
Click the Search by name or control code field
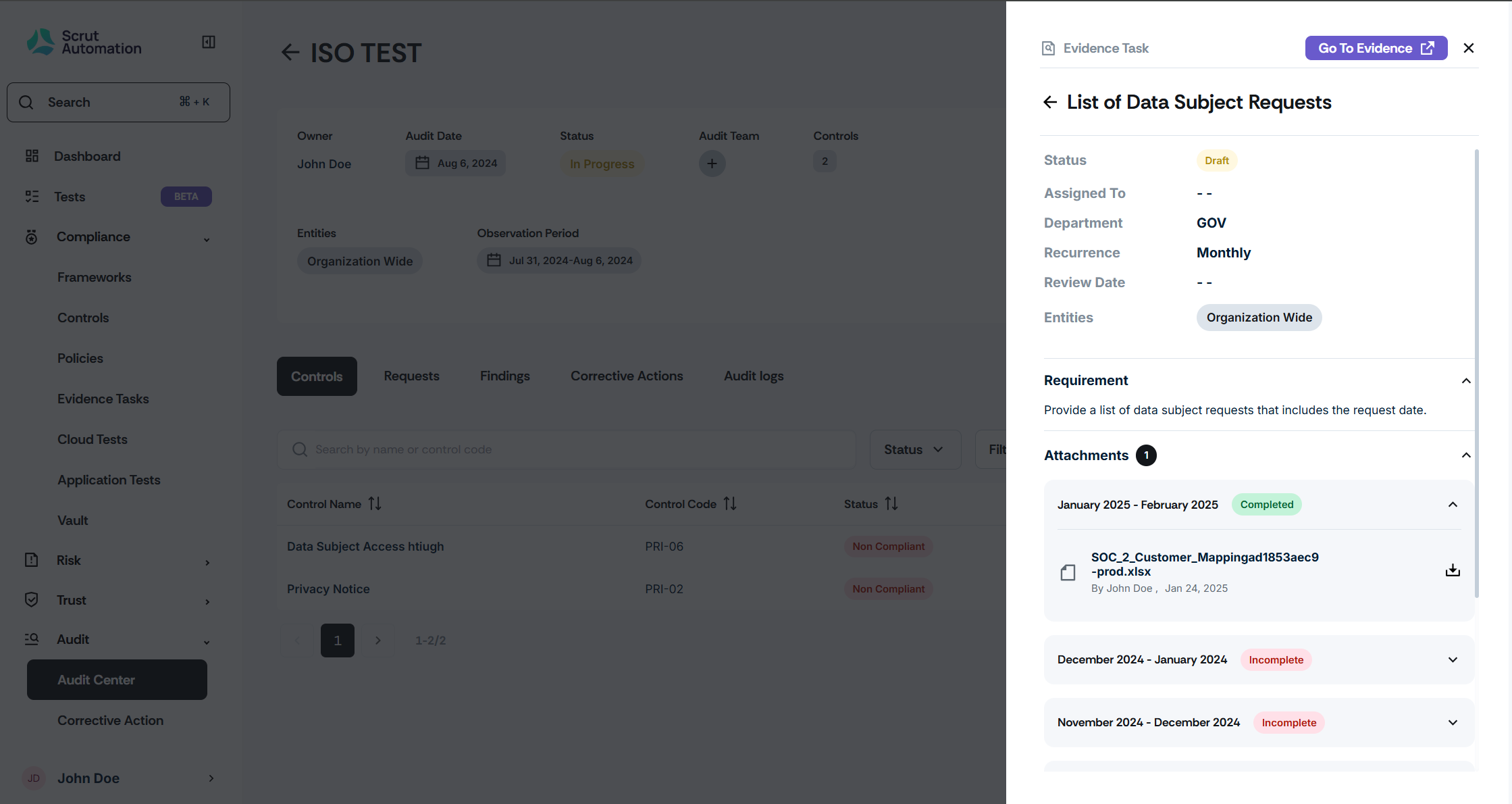(567, 449)
